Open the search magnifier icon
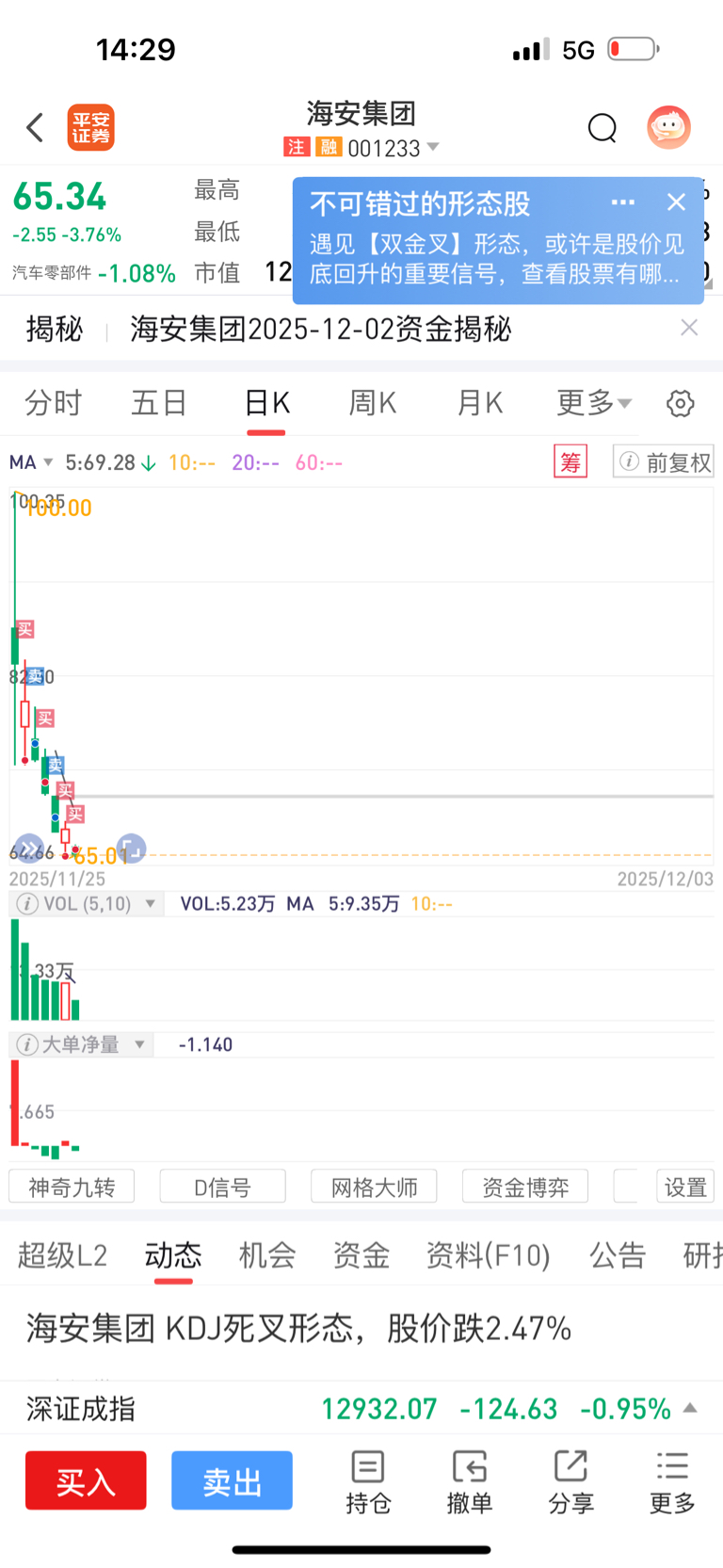The image size is (723, 1568). pyautogui.click(x=602, y=127)
